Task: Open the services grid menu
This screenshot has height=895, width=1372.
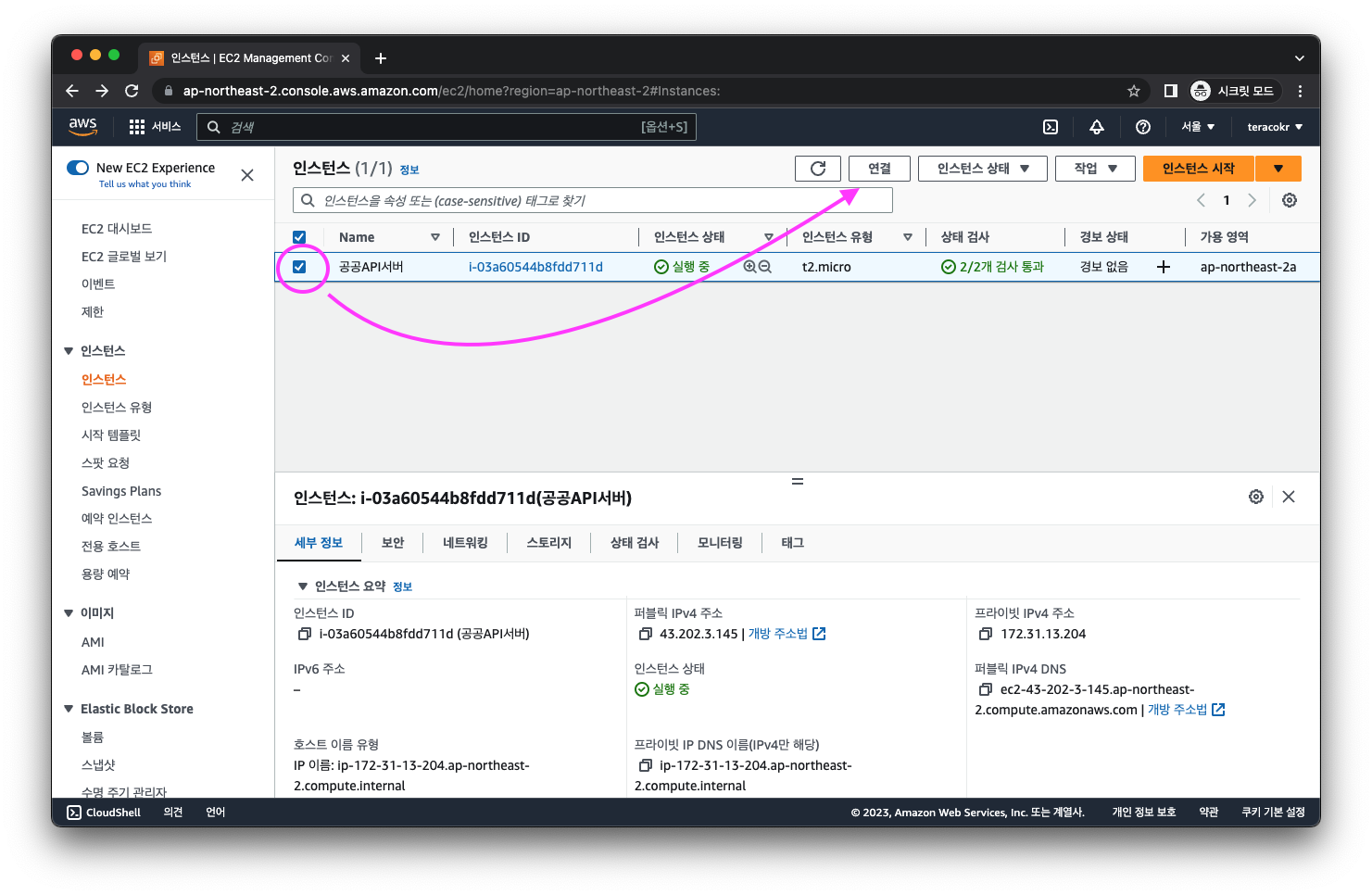Action: coord(137,127)
